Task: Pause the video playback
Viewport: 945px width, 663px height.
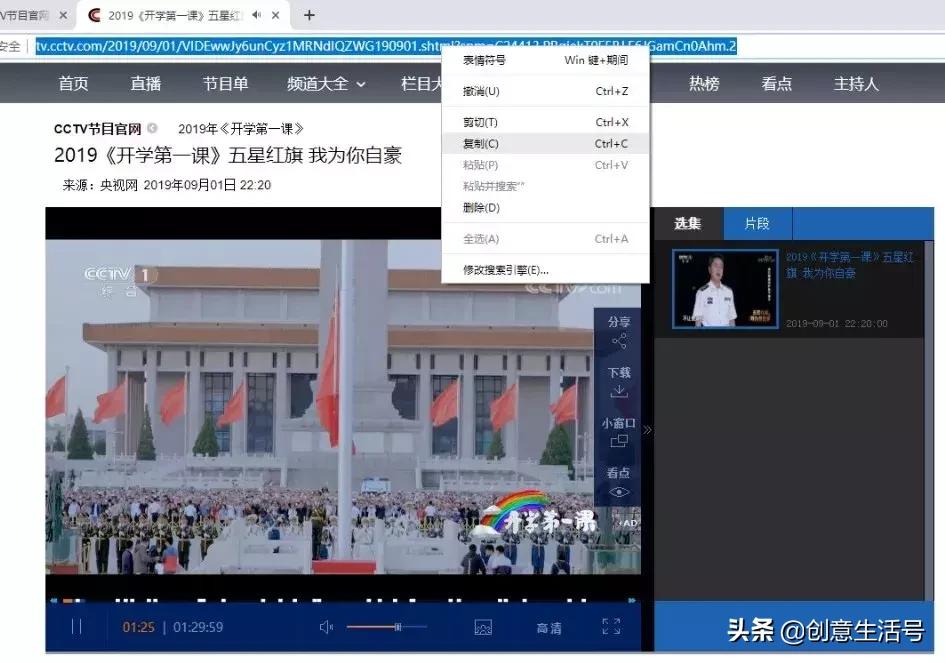Action: click(x=76, y=627)
